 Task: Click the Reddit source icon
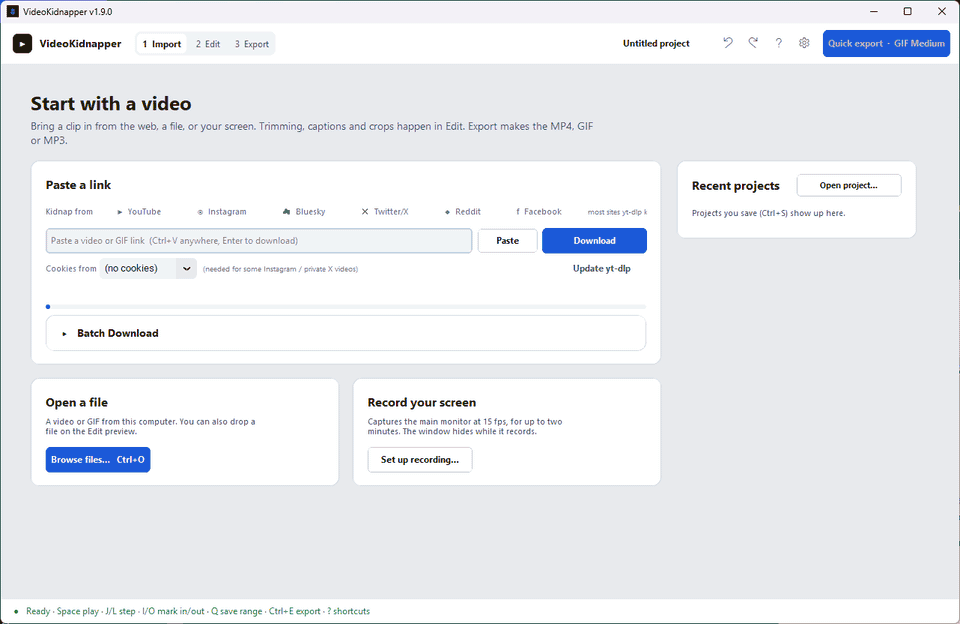448,212
